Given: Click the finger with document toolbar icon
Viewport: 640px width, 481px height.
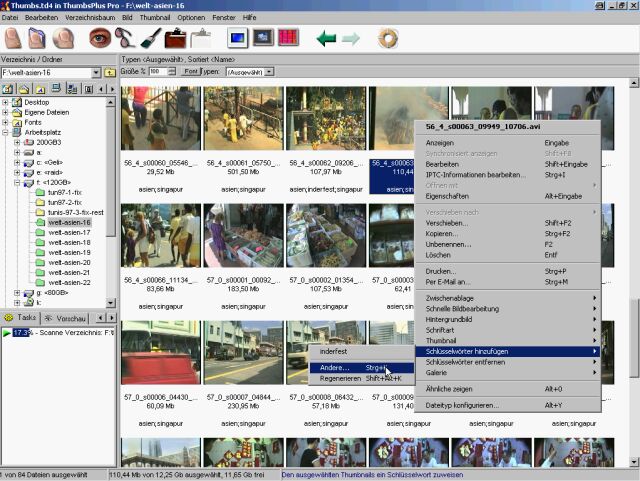Looking at the screenshot, I should [x=37, y=38].
